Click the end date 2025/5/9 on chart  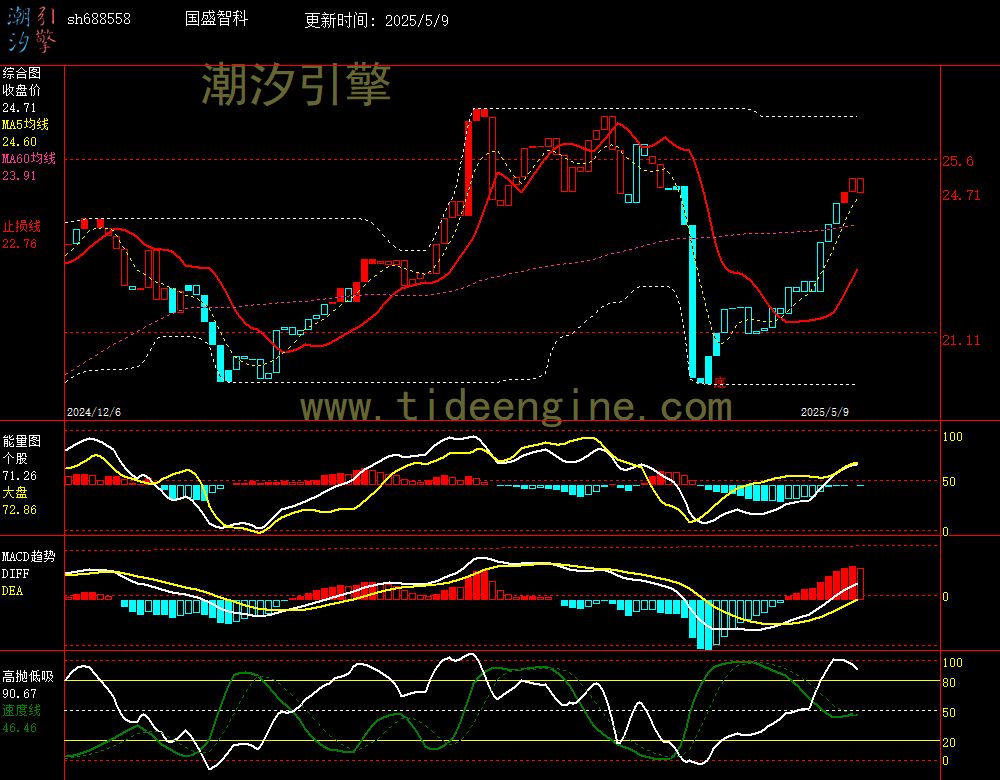[x=825, y=412]
